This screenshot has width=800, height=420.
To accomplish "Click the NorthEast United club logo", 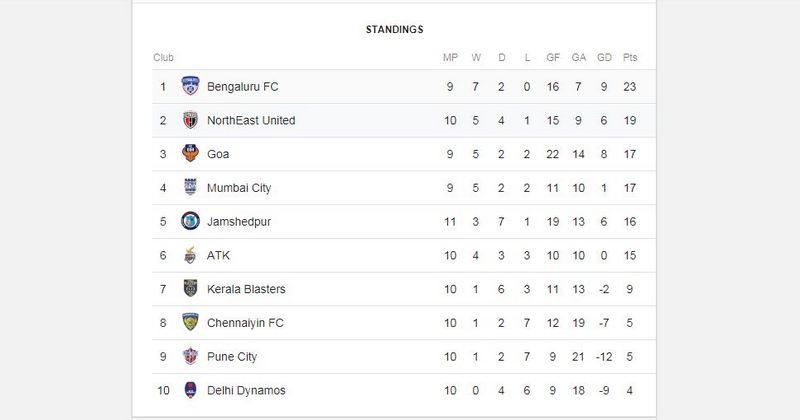I will (190, 120).
